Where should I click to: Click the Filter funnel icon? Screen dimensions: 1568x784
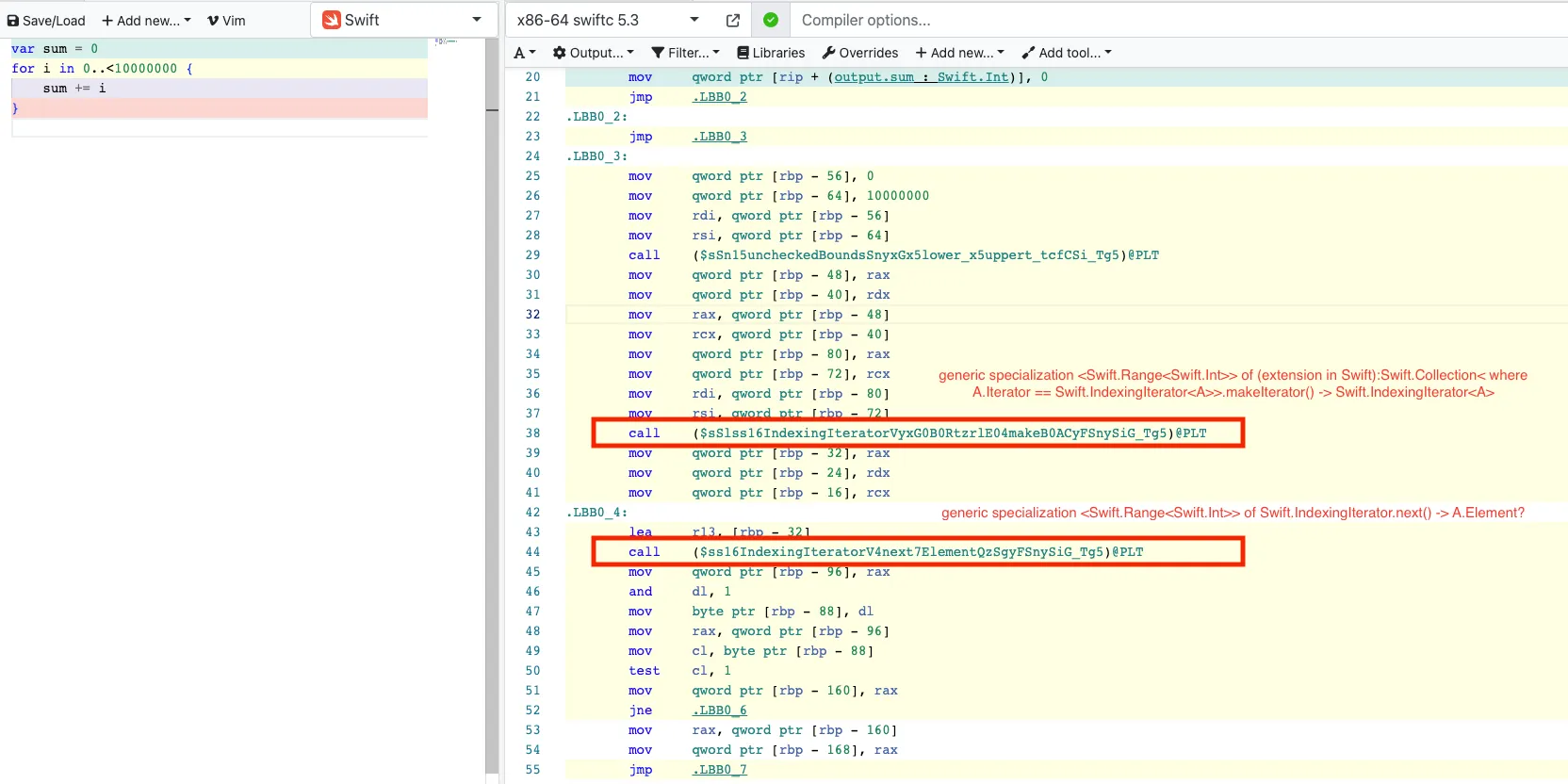[659, 53]
